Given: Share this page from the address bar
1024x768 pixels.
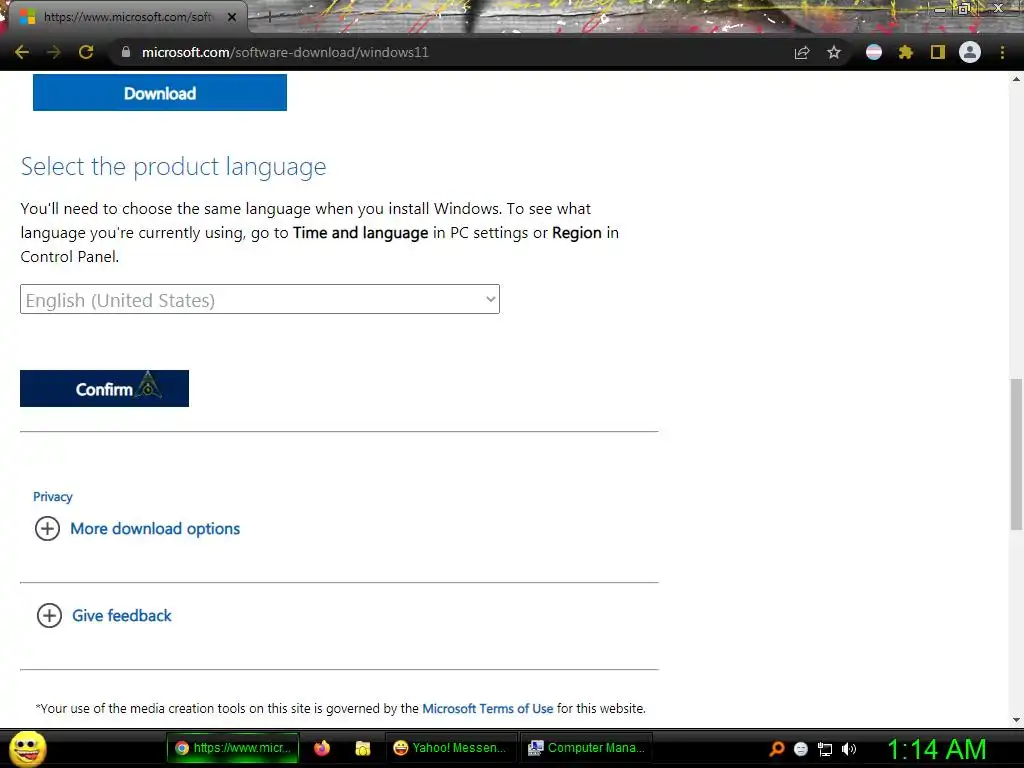Looking at the screenshot, I should pos(802,52).
